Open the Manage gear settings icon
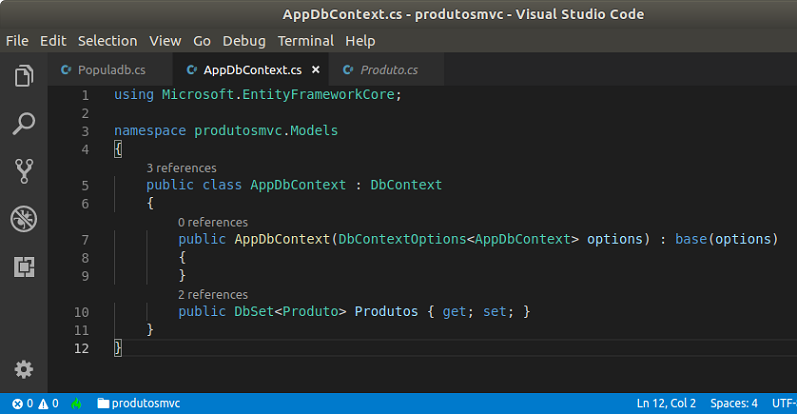The image size is (797, 414). pyautogui.click(x=24, y=369)
